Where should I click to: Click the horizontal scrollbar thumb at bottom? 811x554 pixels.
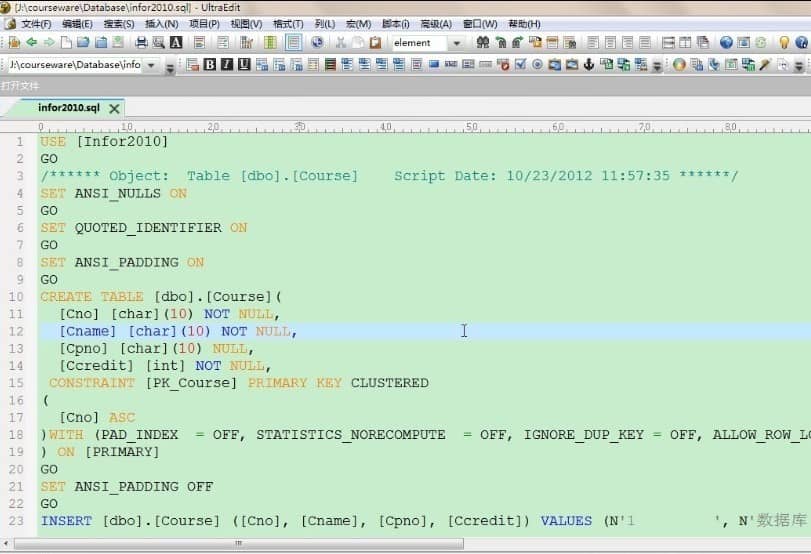coord(238,543)
